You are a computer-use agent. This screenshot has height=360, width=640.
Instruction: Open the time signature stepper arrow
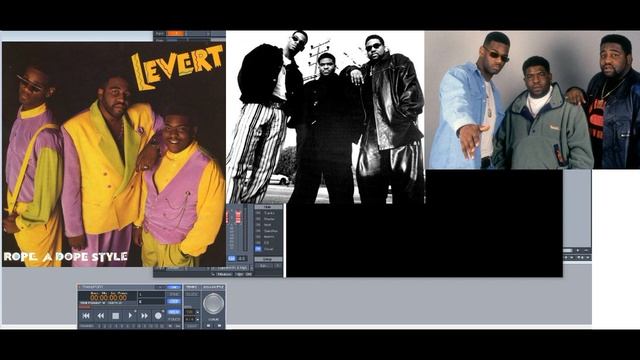click(198, 319)
